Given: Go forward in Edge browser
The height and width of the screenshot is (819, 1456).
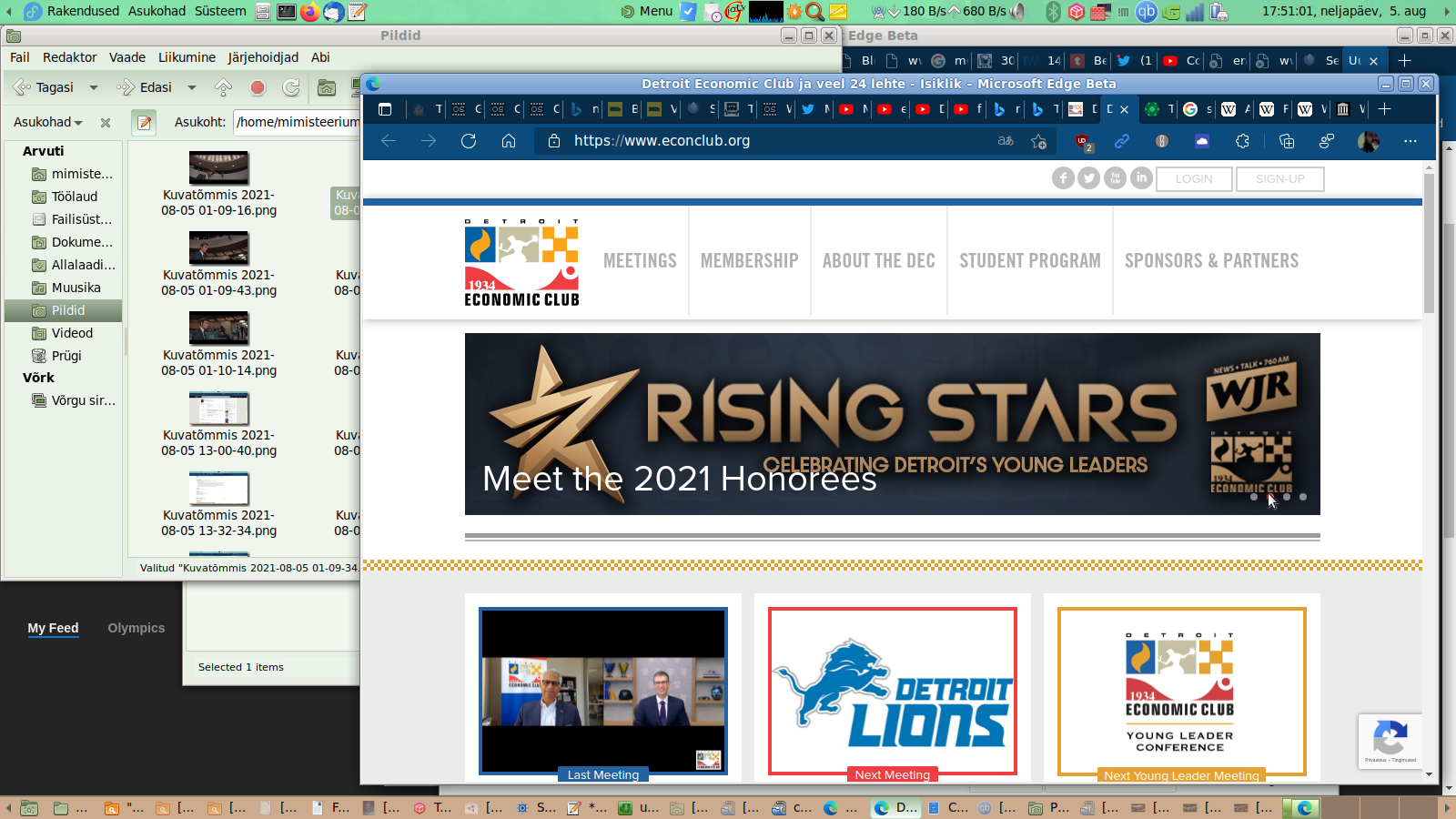Looking at the screenshot, I should [x=429, y=141].
